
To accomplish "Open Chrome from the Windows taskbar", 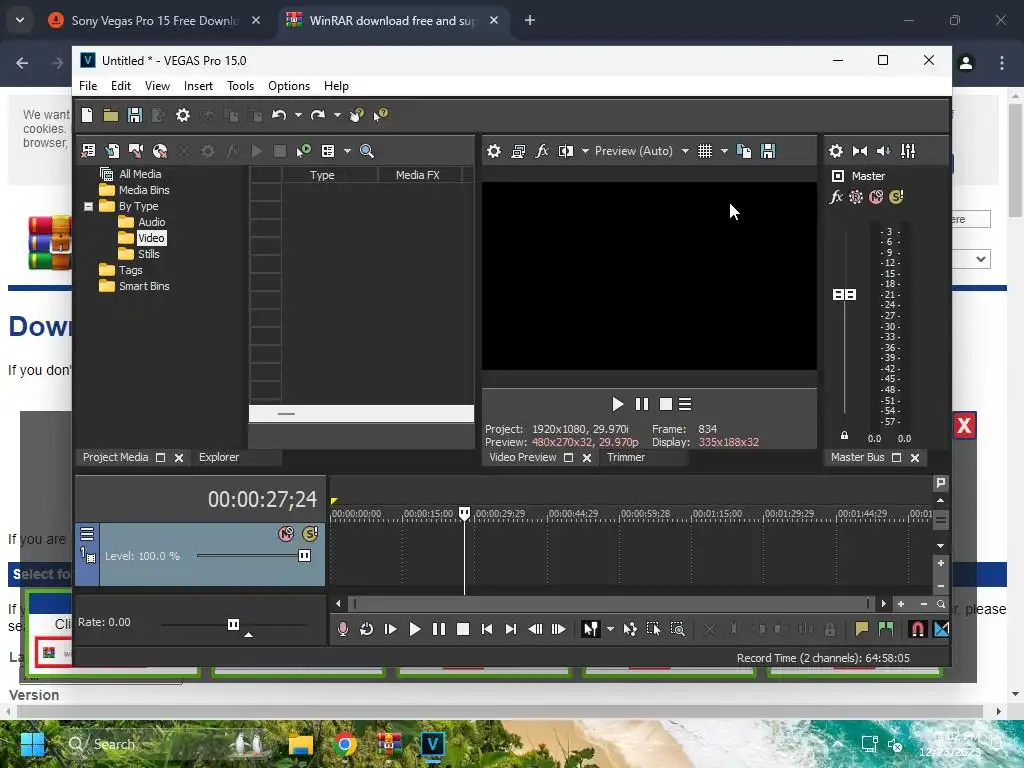I will [x=345, y=744].
